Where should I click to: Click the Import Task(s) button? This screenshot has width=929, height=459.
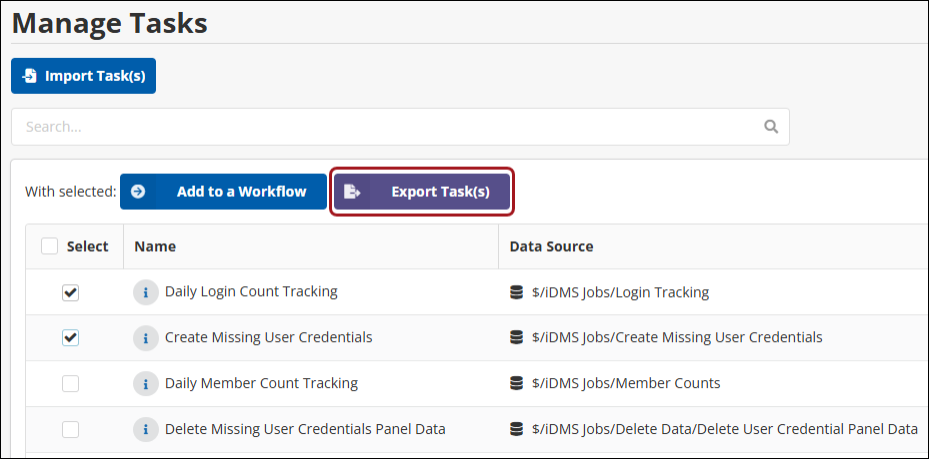84,76
